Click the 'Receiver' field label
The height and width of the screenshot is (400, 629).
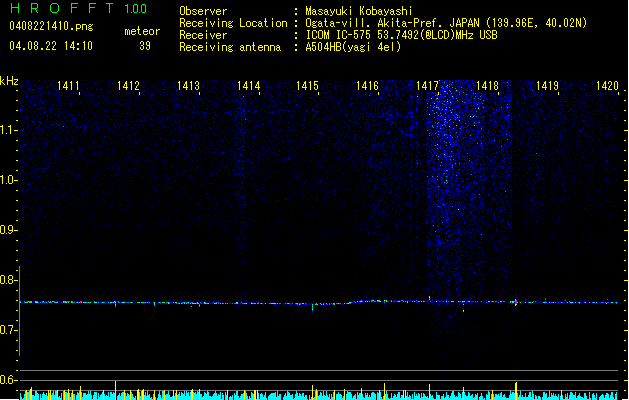203,35
